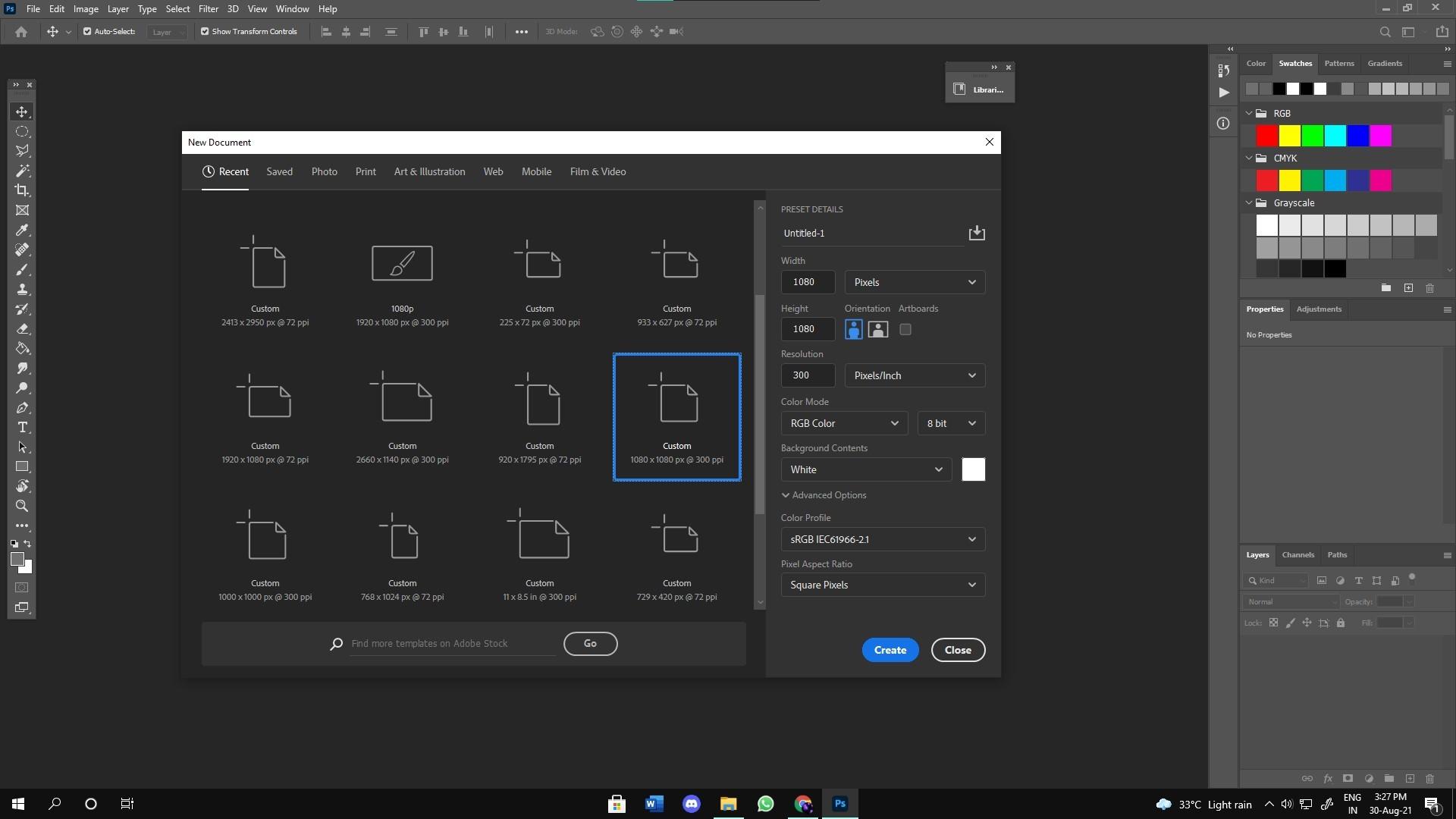Viewport: 1456px width, 819px height.
Task: Toggle Show Transform Controls checkbox
Action: (205, 32)
